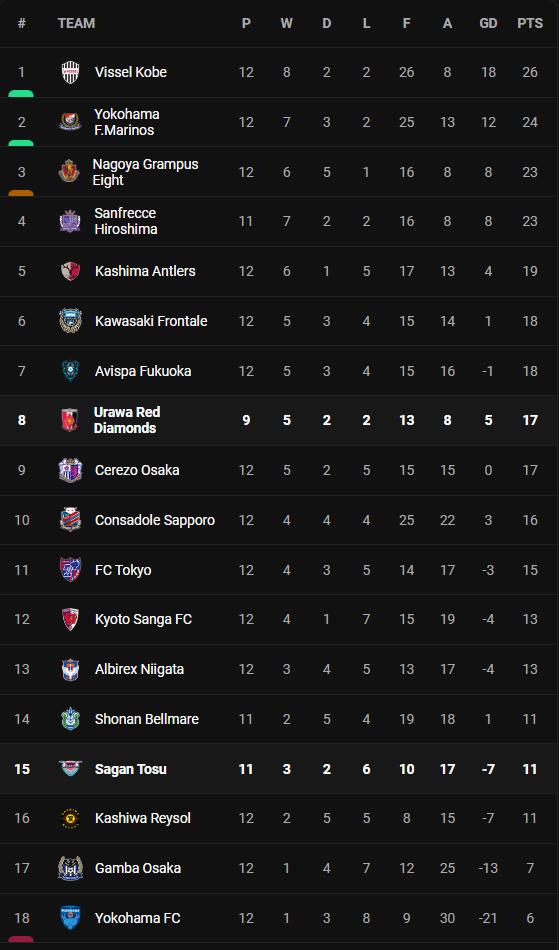Sort standings by GD column header
Viewport: 559px width, 950px height.
tap(488, 24)
